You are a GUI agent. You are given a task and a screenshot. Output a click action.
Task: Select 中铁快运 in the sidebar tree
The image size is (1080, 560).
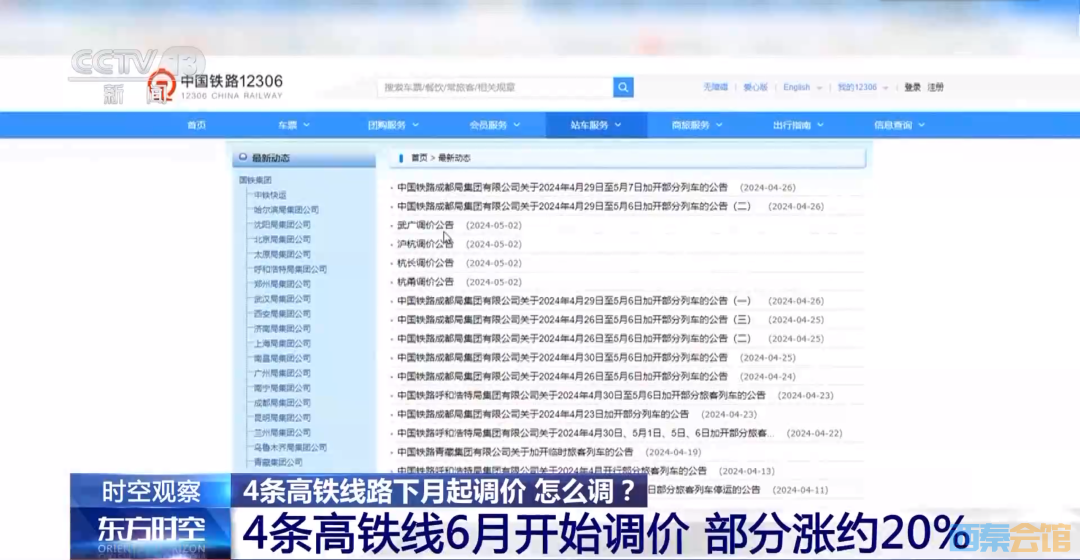point(270,195)
